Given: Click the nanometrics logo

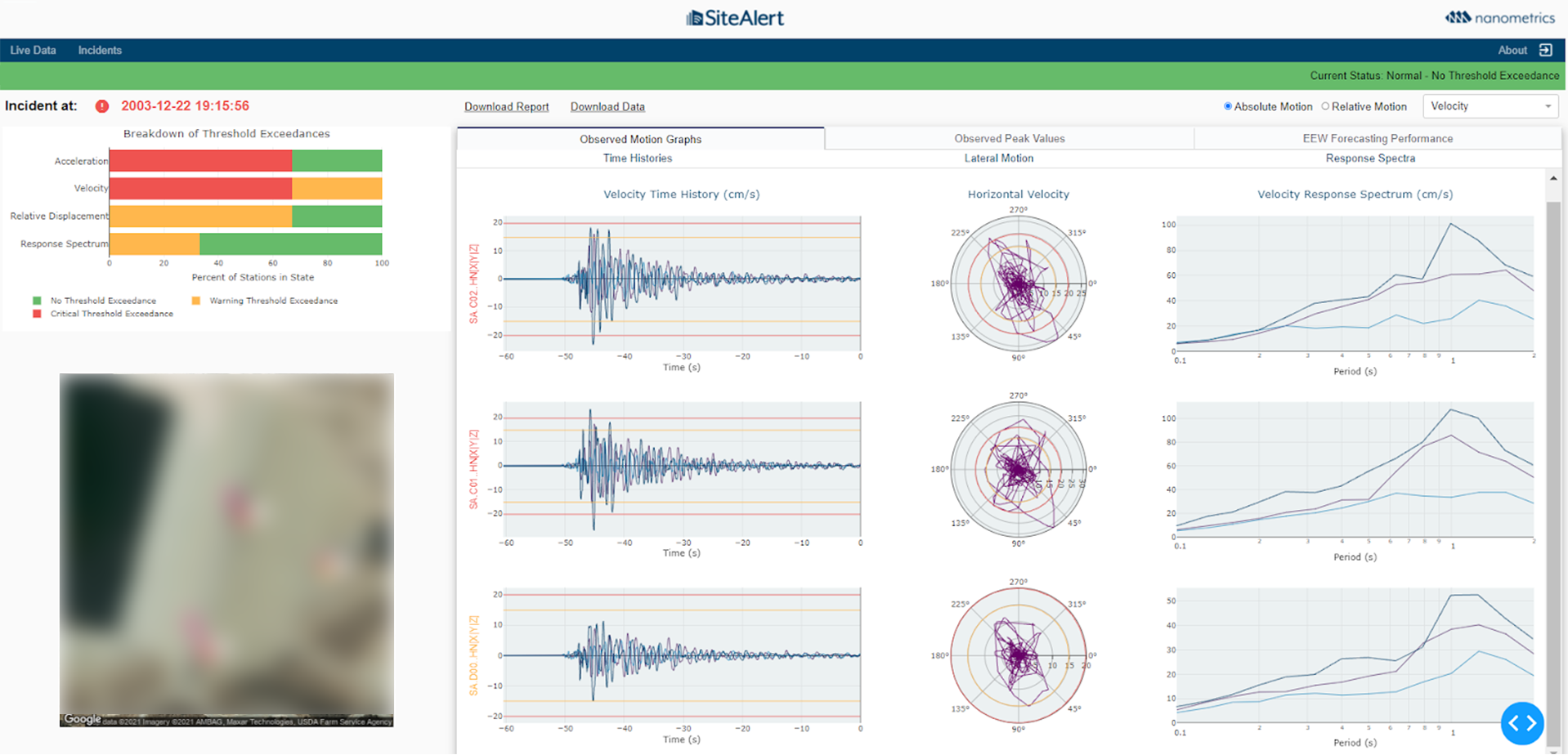Looking at the screenshot, I should point(1500,17).
